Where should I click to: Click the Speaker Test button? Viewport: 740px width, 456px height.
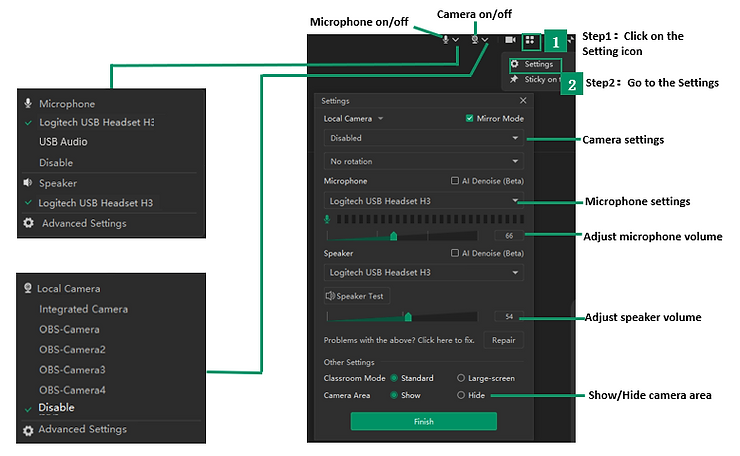[355, 296]
